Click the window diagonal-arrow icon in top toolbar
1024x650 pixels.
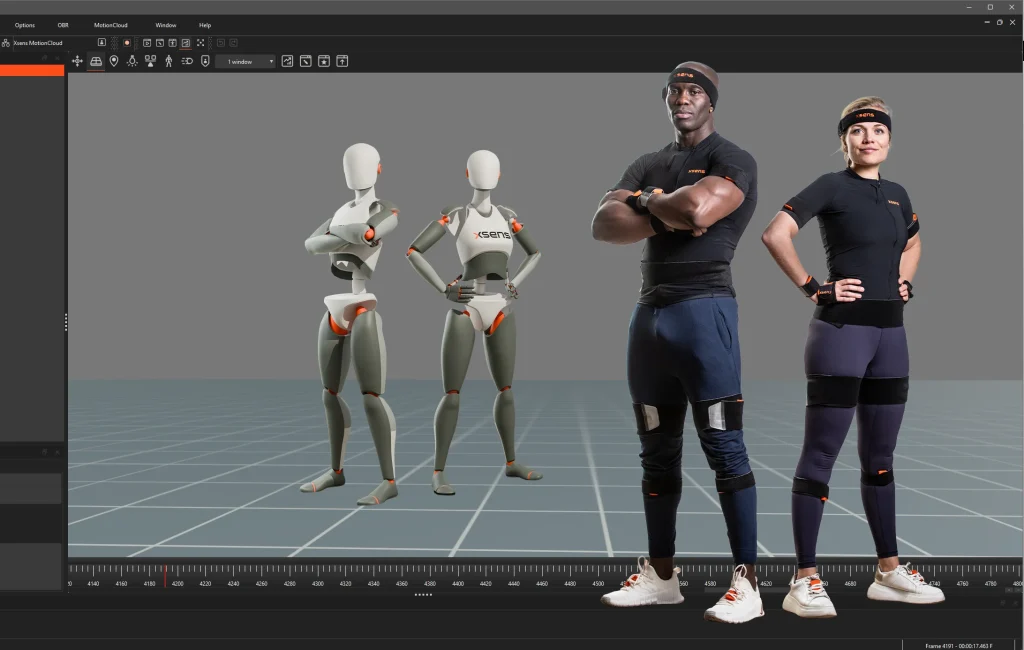coord(160,43)
